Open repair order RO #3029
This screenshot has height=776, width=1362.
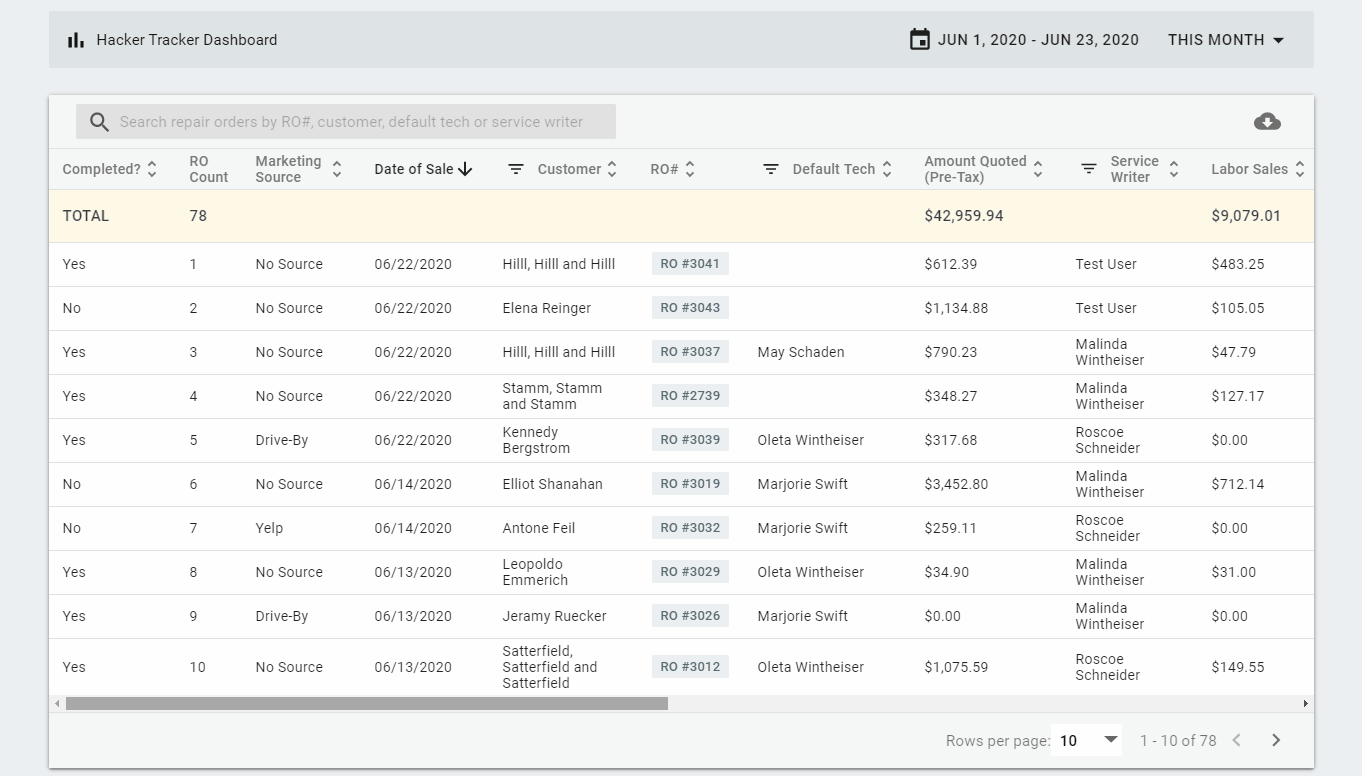690,572
